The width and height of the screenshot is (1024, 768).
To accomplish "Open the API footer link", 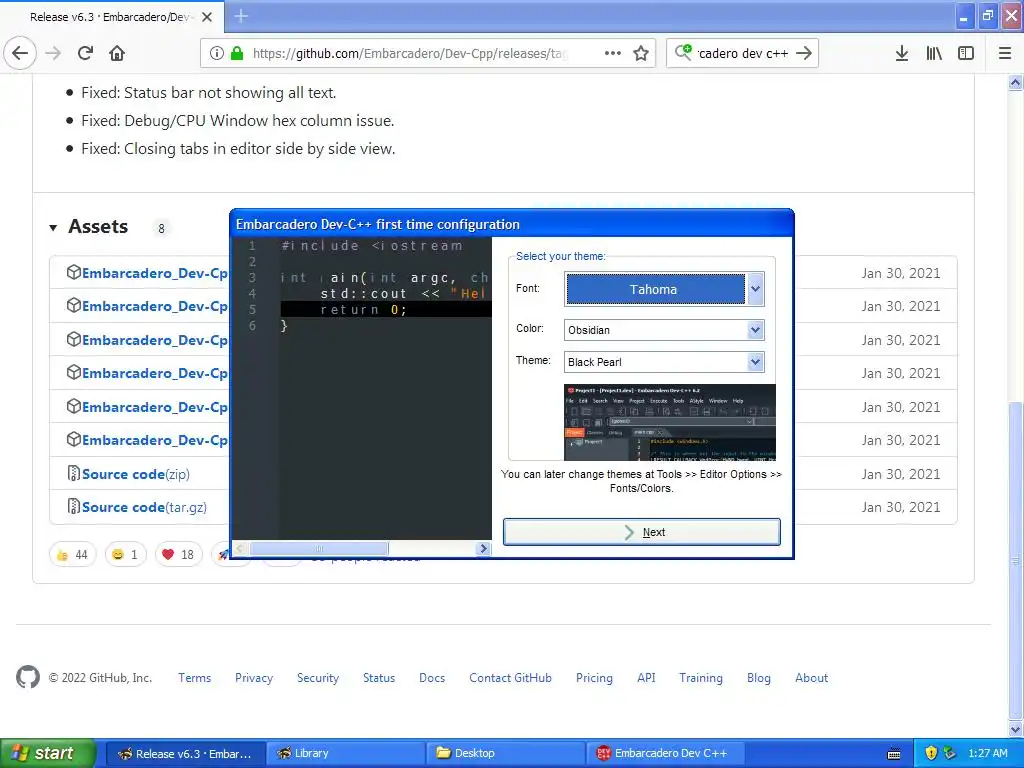I will click(646, 678).
